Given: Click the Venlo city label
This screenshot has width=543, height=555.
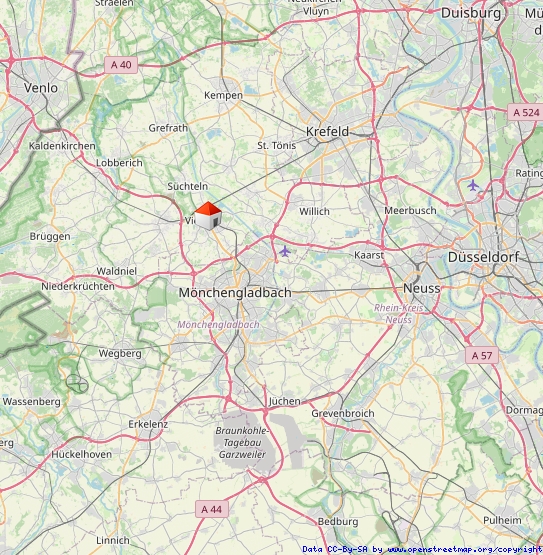Looking at the screenshot, I should (x=41, y=88).
